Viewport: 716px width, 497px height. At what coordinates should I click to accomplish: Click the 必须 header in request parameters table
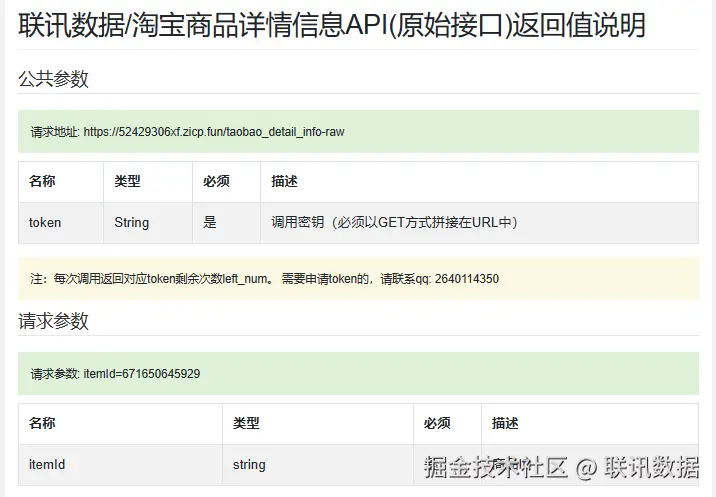[x=437, y=423]
